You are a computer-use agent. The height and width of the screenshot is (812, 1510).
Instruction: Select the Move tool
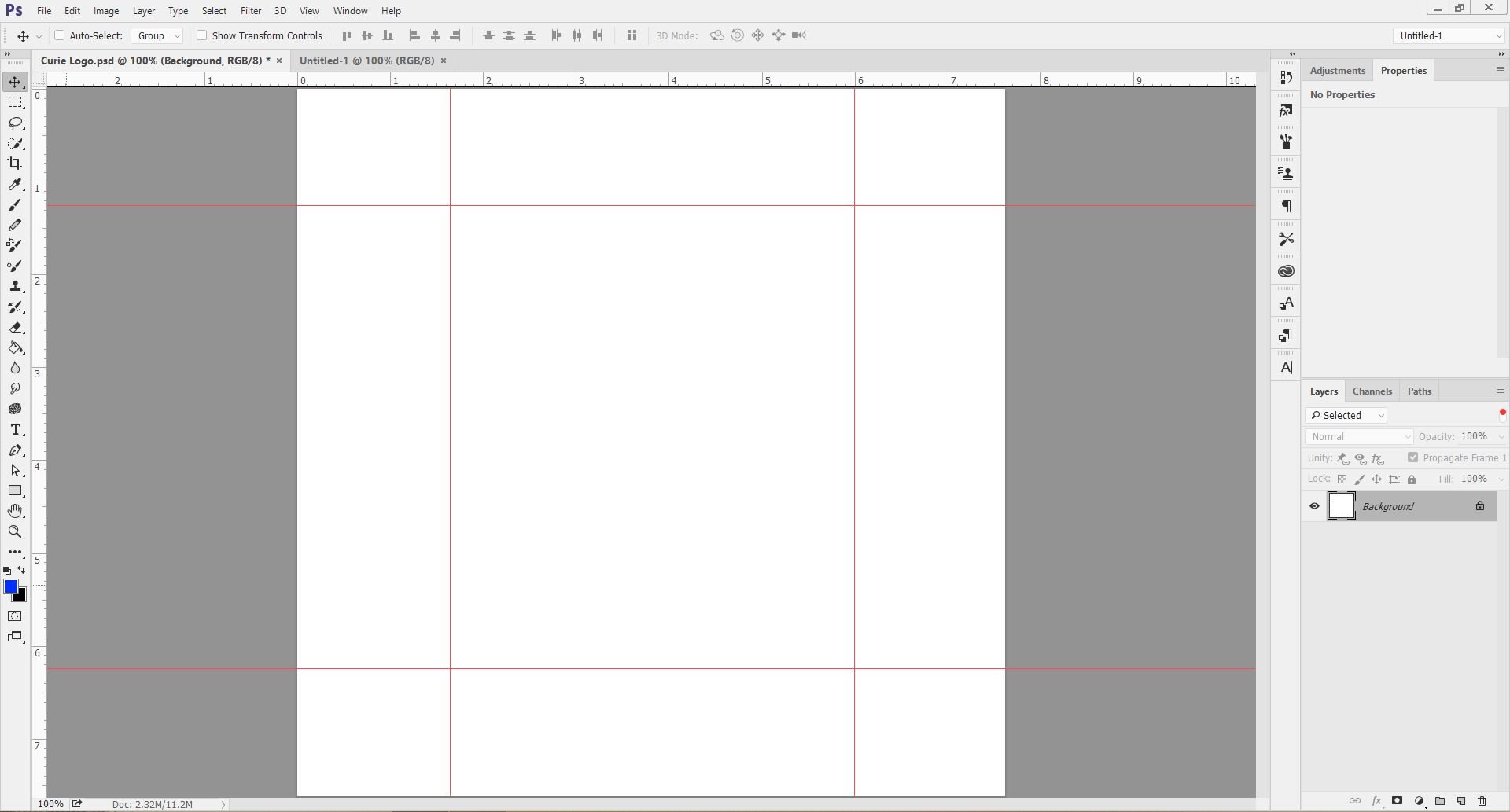click(x=15, y=83)
